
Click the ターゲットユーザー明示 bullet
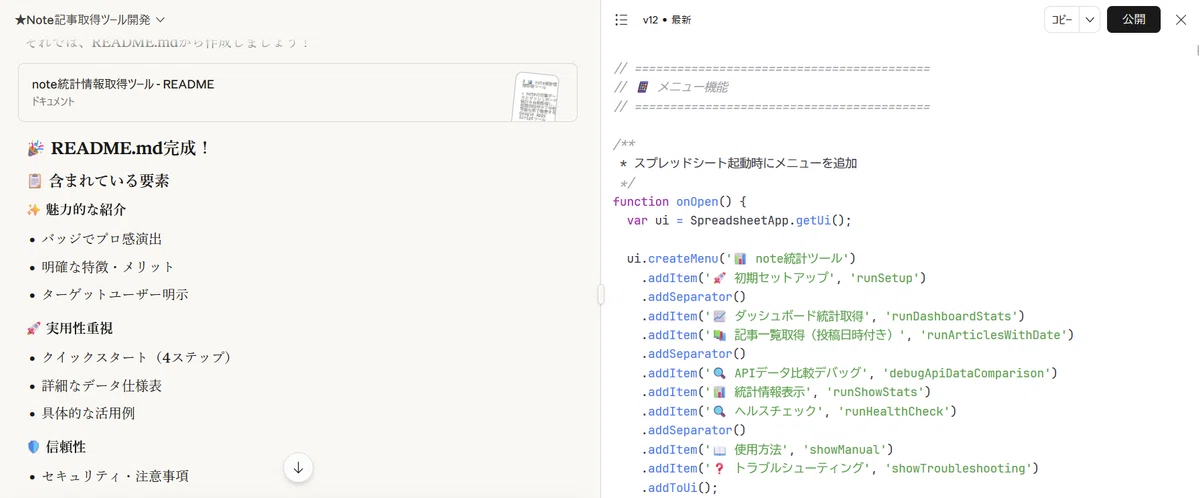click(115, 295)
